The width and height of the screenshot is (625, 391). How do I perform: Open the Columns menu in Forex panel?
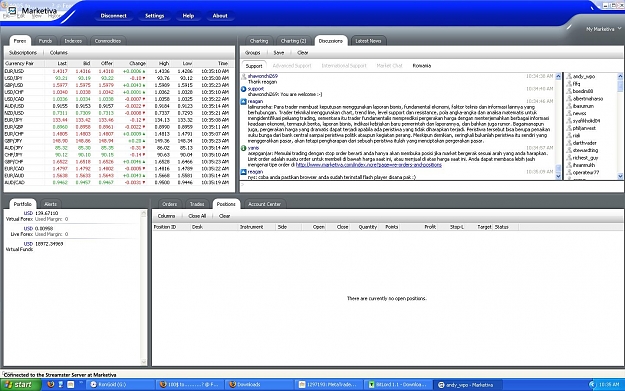click(x=59, y=53)
